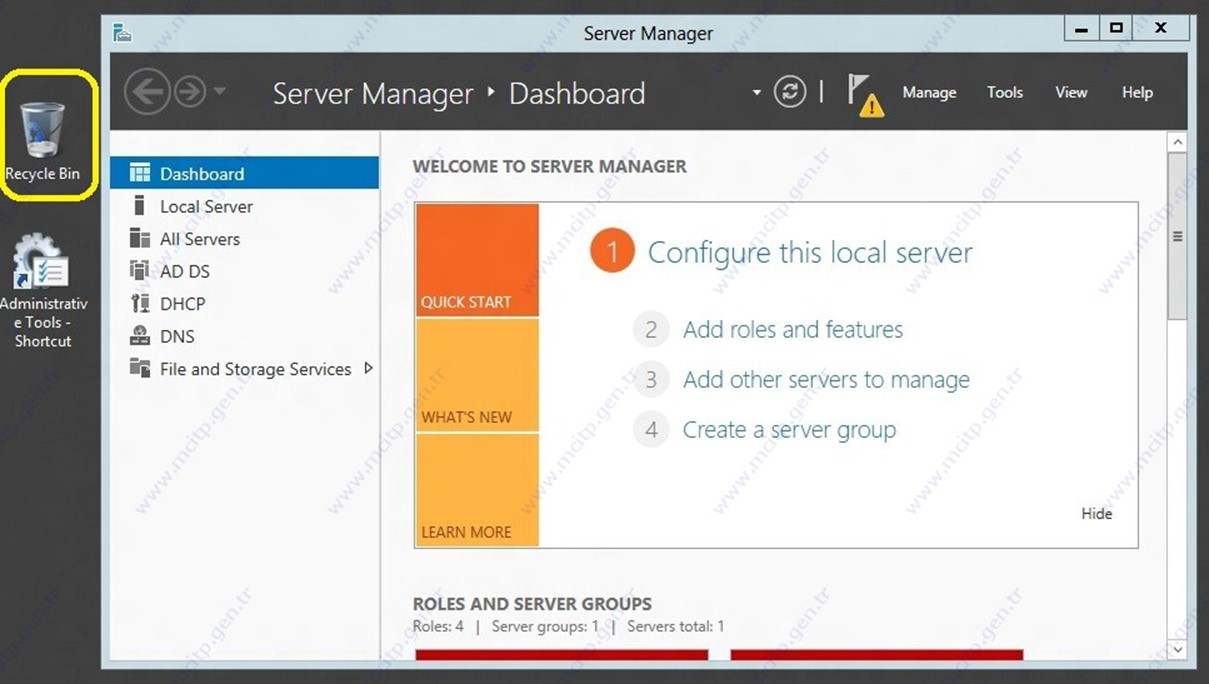The image size is (1209, 684).
Task: Click the Dashboard breadcrumb heading
Action: coord(577,94)
